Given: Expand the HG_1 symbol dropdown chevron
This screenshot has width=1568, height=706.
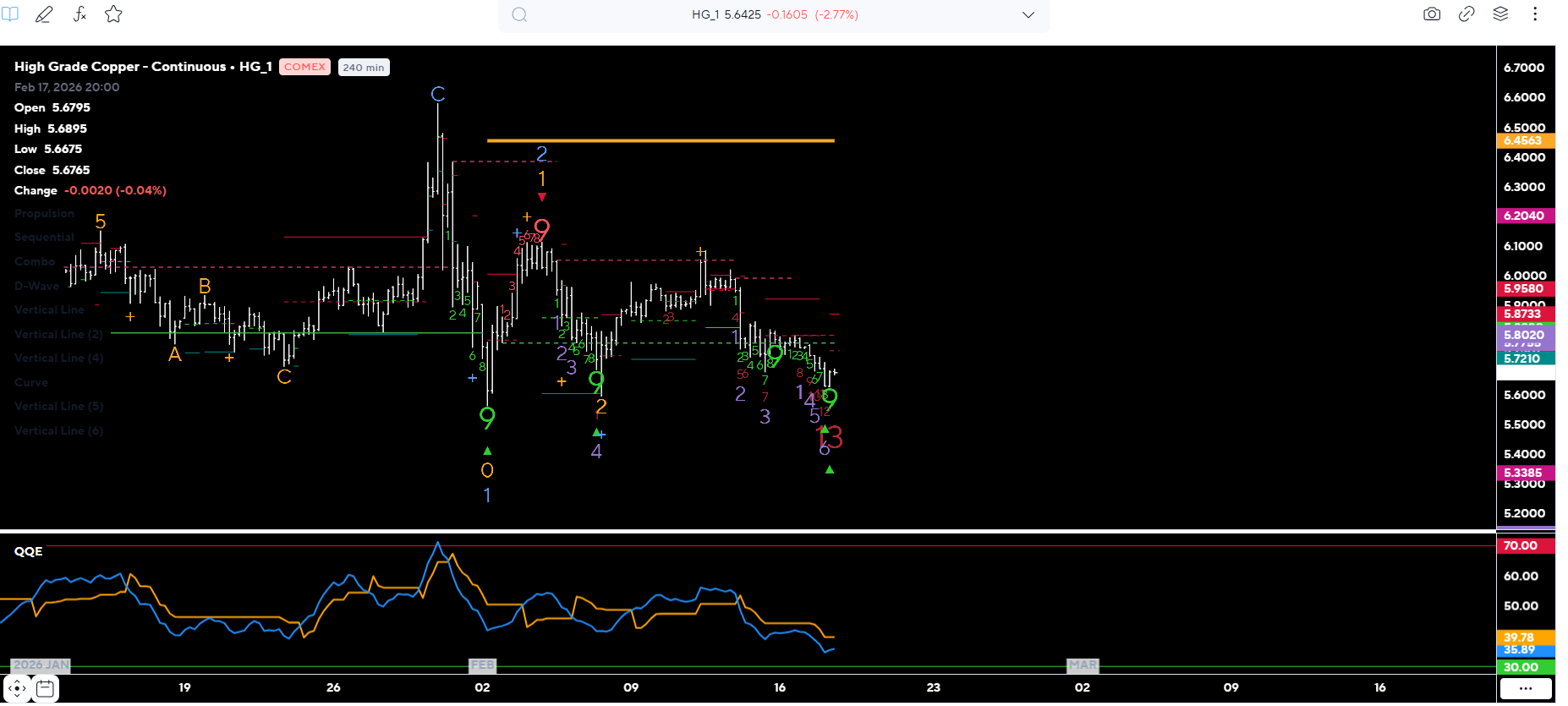Looking at the screenshot, I should point(1028,15).
